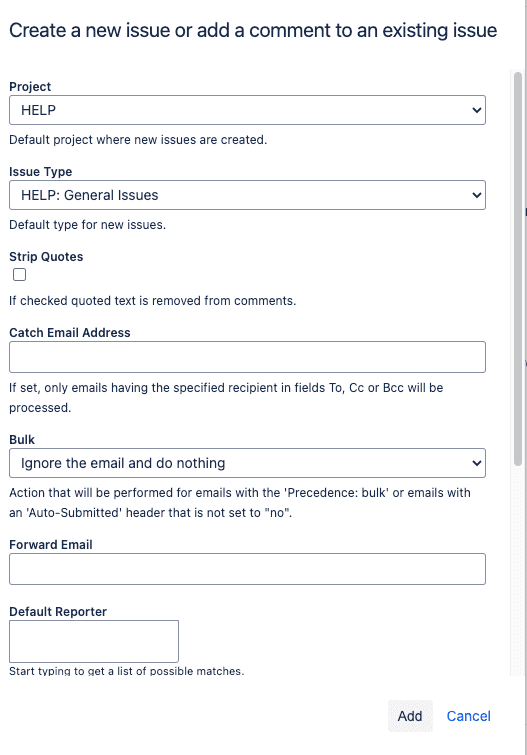Click the Project field label
This screenshot has width=527, height=755.
(x=30, y=87)
